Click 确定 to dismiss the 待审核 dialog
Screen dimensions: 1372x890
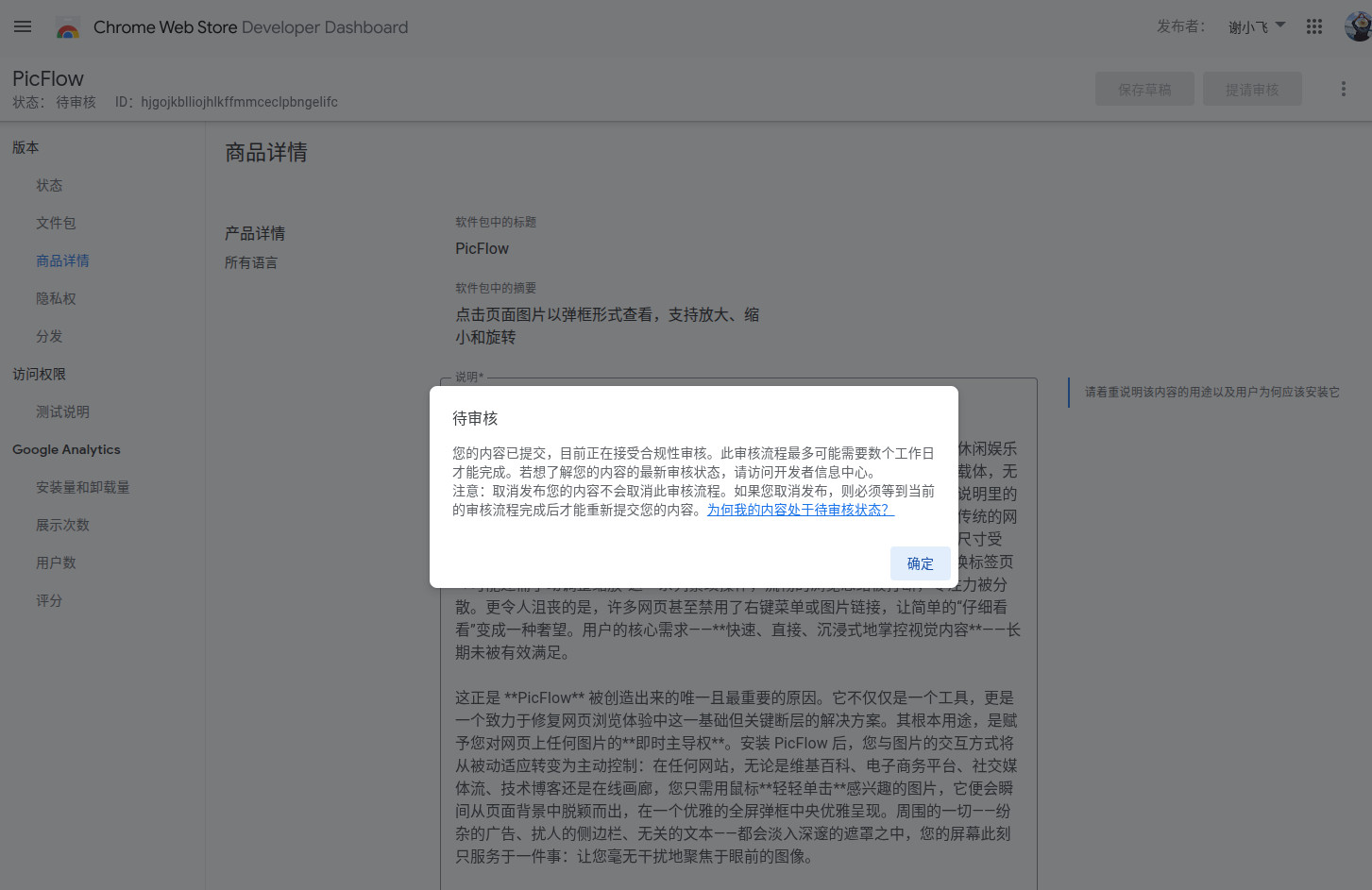920,563
